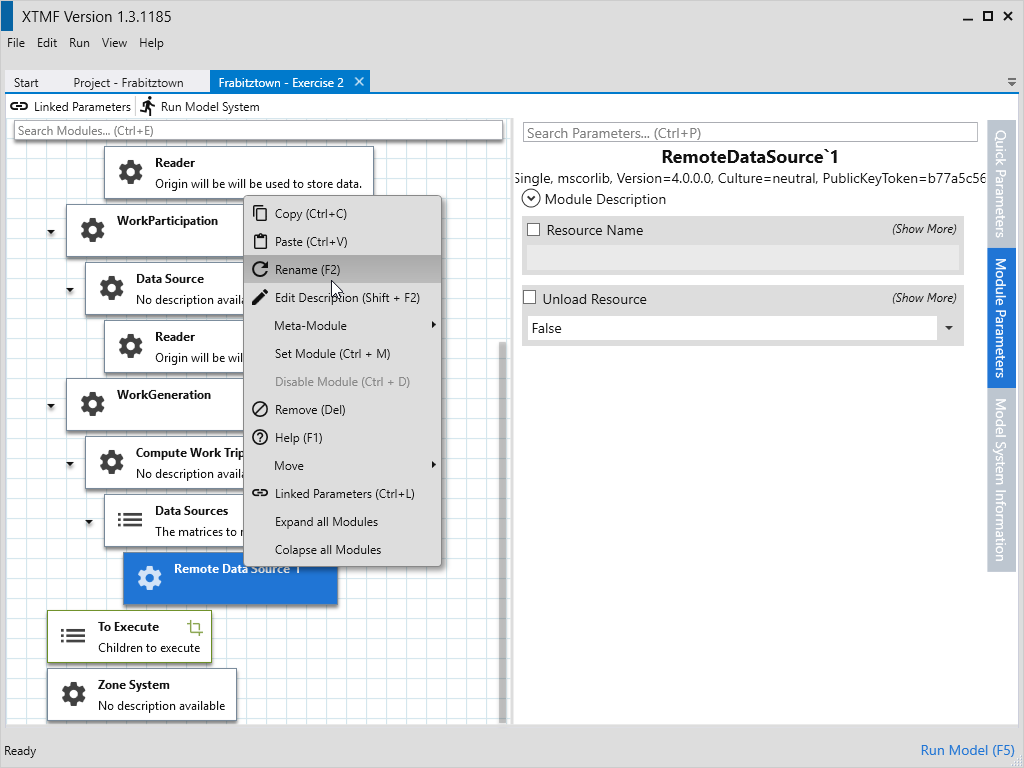This screenshot has height=768, width=1024.
Task: Click the gear icon on Remote Data Source module
Action: coord(149,578)
